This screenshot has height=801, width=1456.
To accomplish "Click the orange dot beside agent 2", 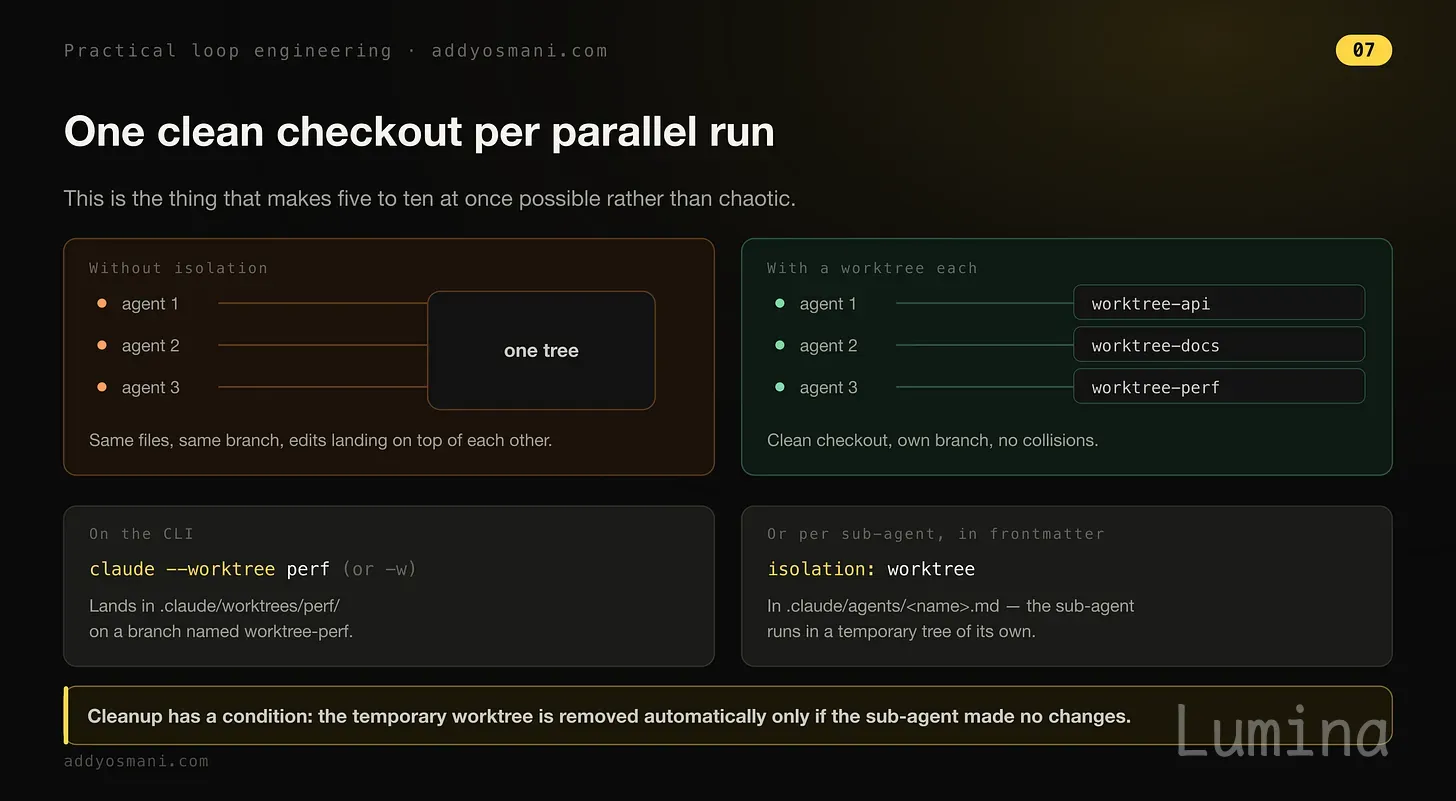I will pos(102,345).
